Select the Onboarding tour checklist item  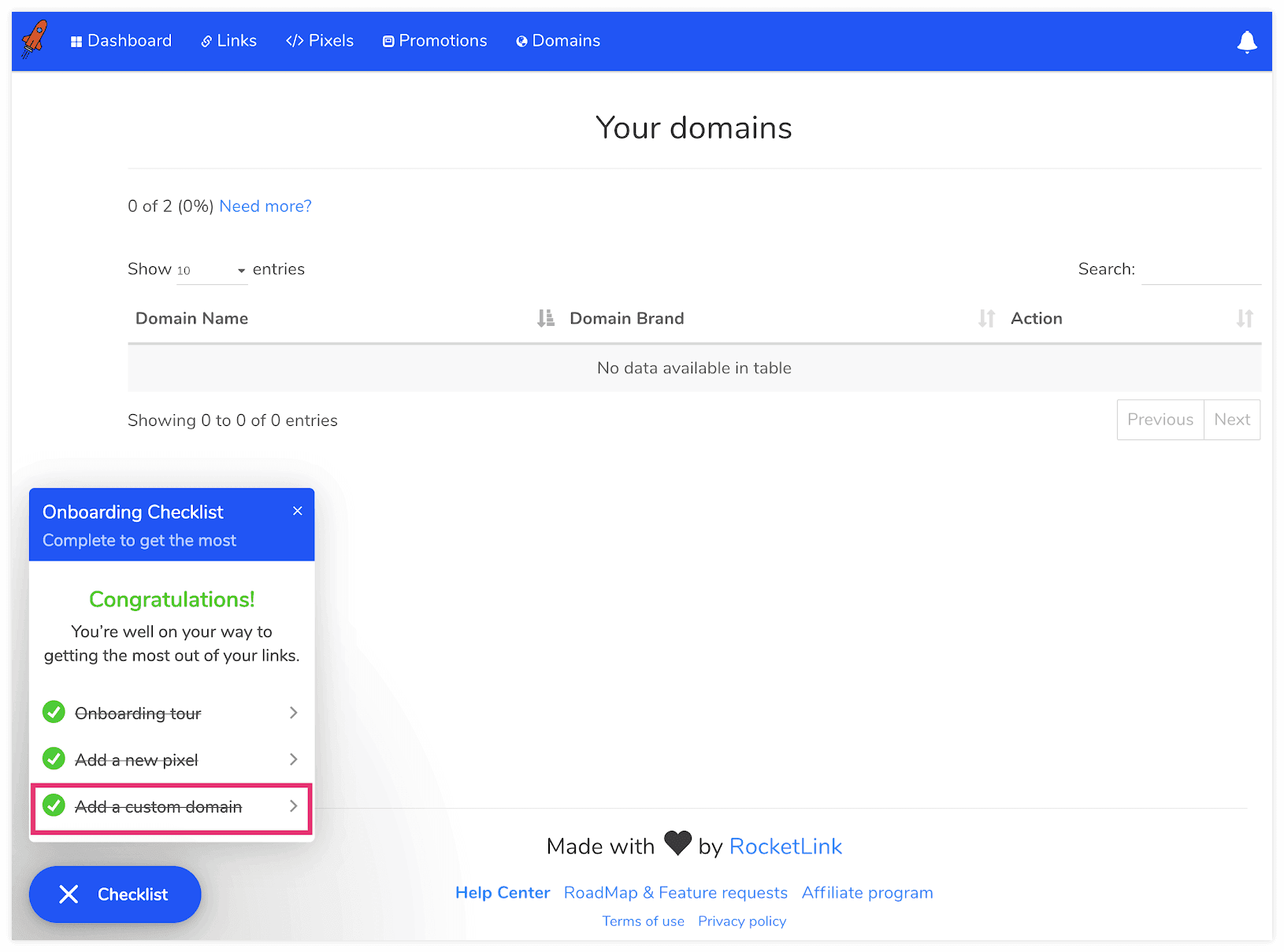click(172, 713)
